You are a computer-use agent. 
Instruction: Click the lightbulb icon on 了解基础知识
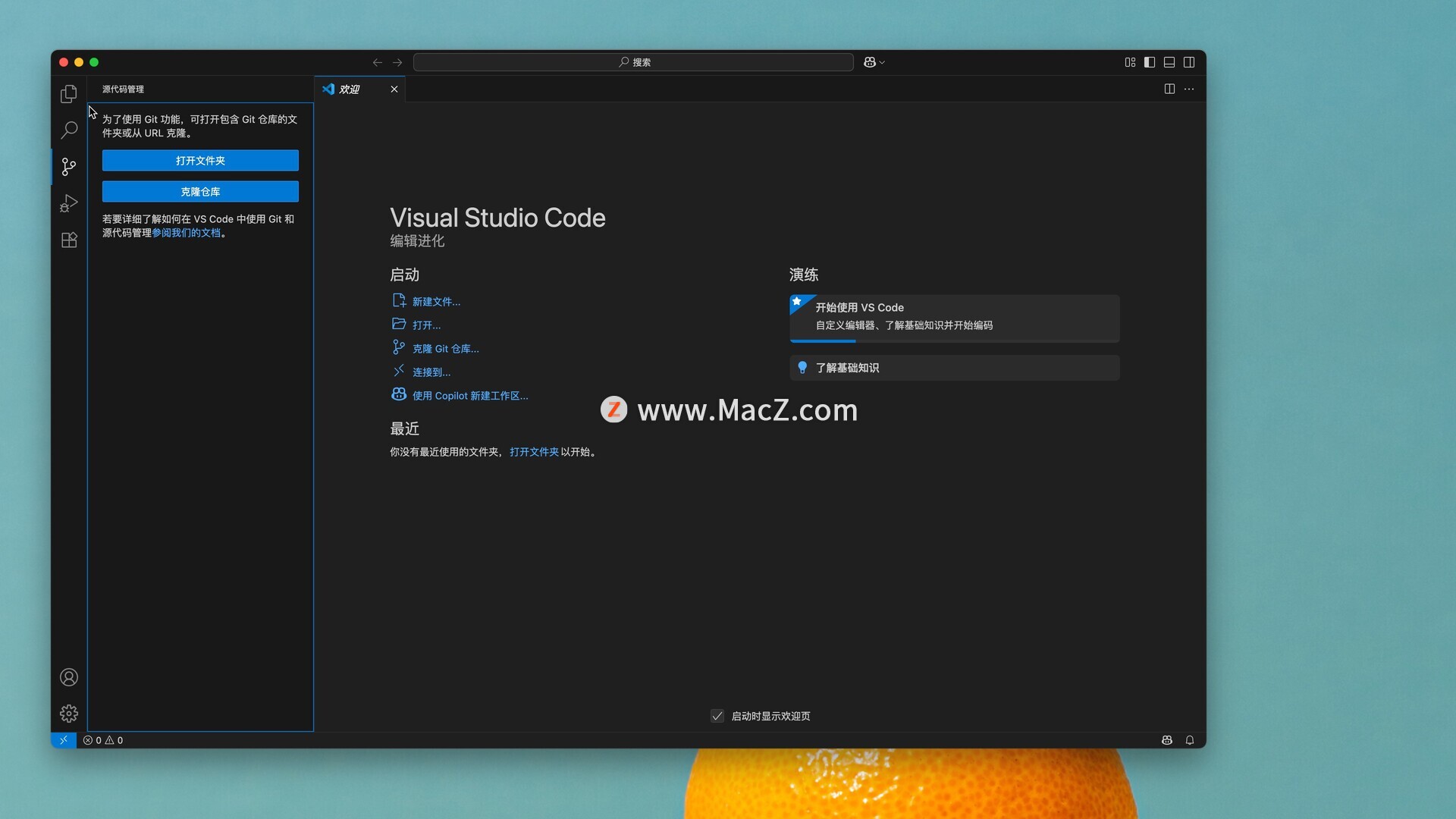(802, 368)
